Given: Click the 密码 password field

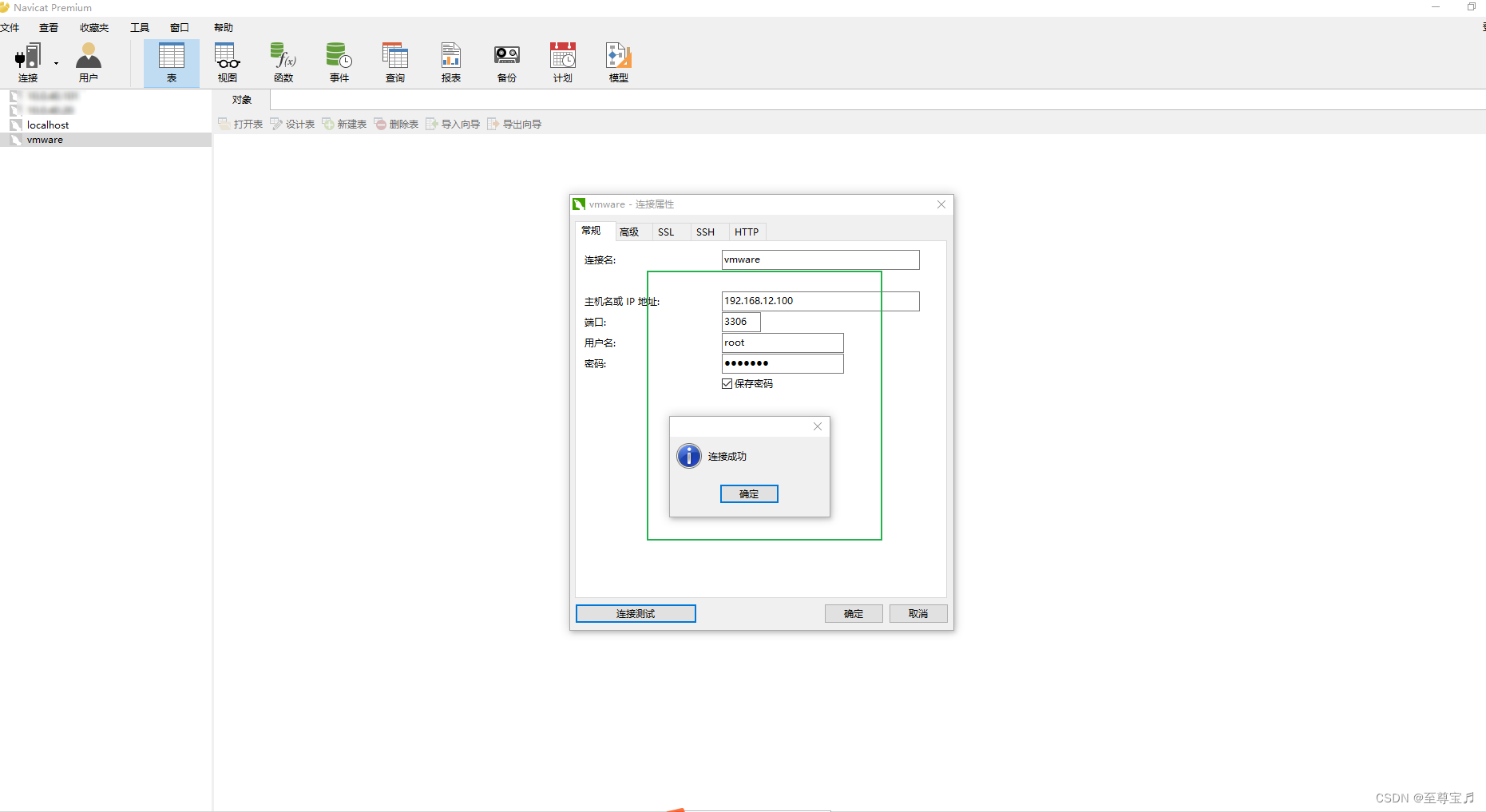Looking at the screenshot, I should point(783,363).
